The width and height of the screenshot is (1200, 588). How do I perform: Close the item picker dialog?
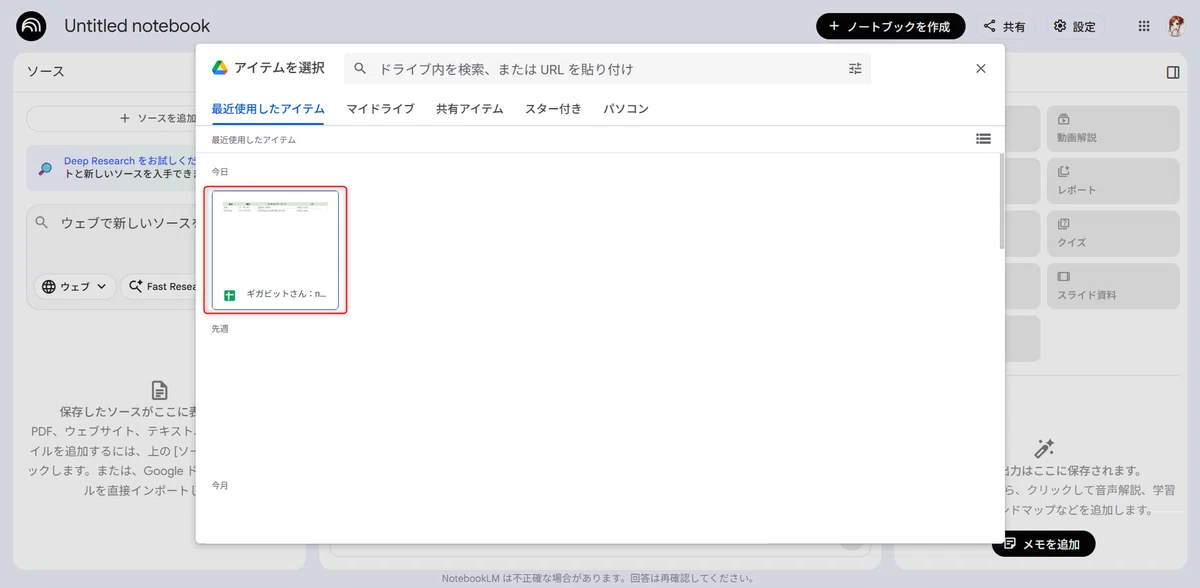[981, 69]
